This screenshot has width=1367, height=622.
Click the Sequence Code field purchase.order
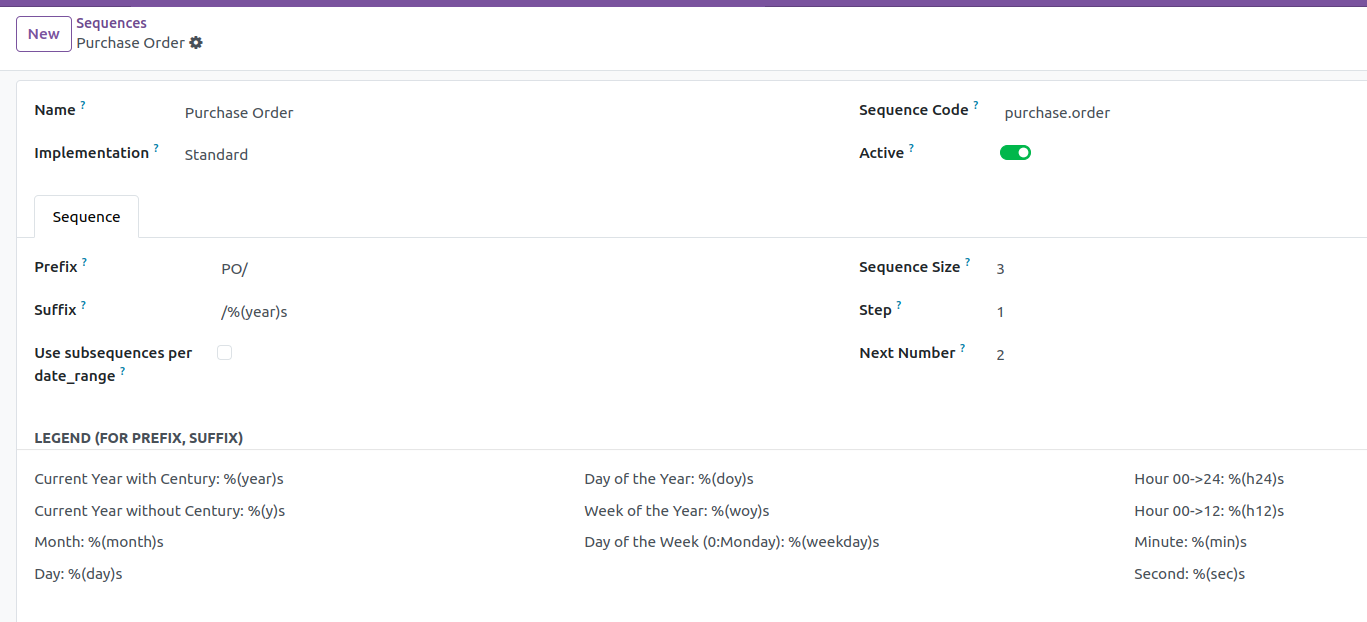coord(1150,113)
